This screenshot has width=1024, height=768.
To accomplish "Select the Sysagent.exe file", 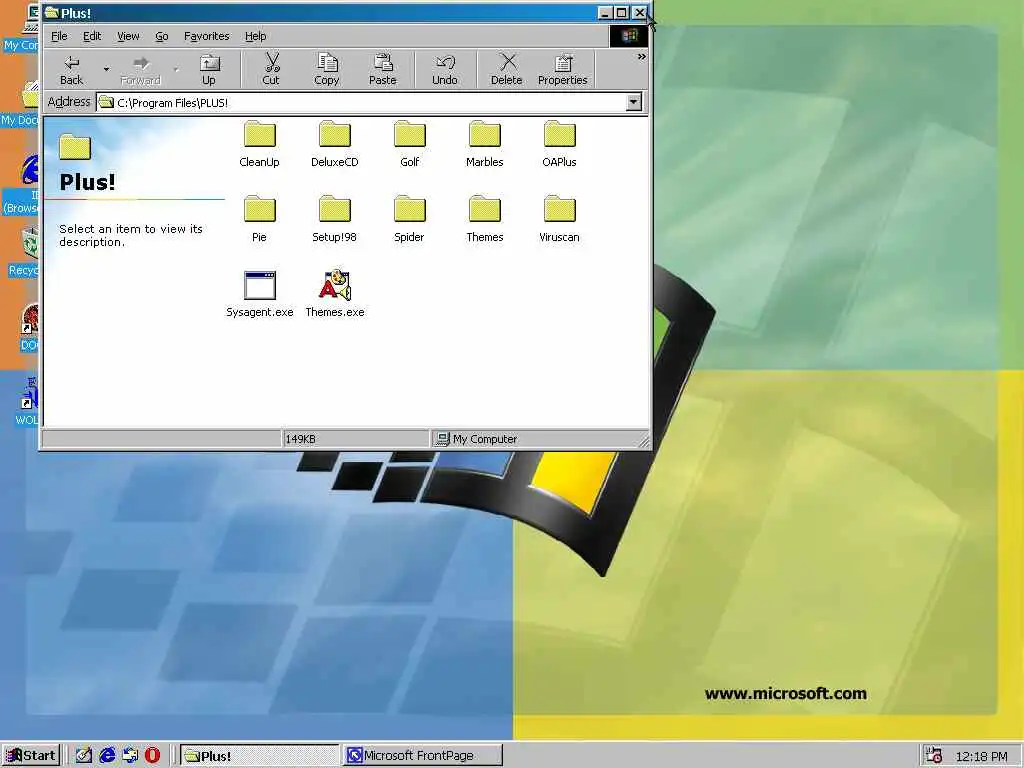I will pos(259,295).
